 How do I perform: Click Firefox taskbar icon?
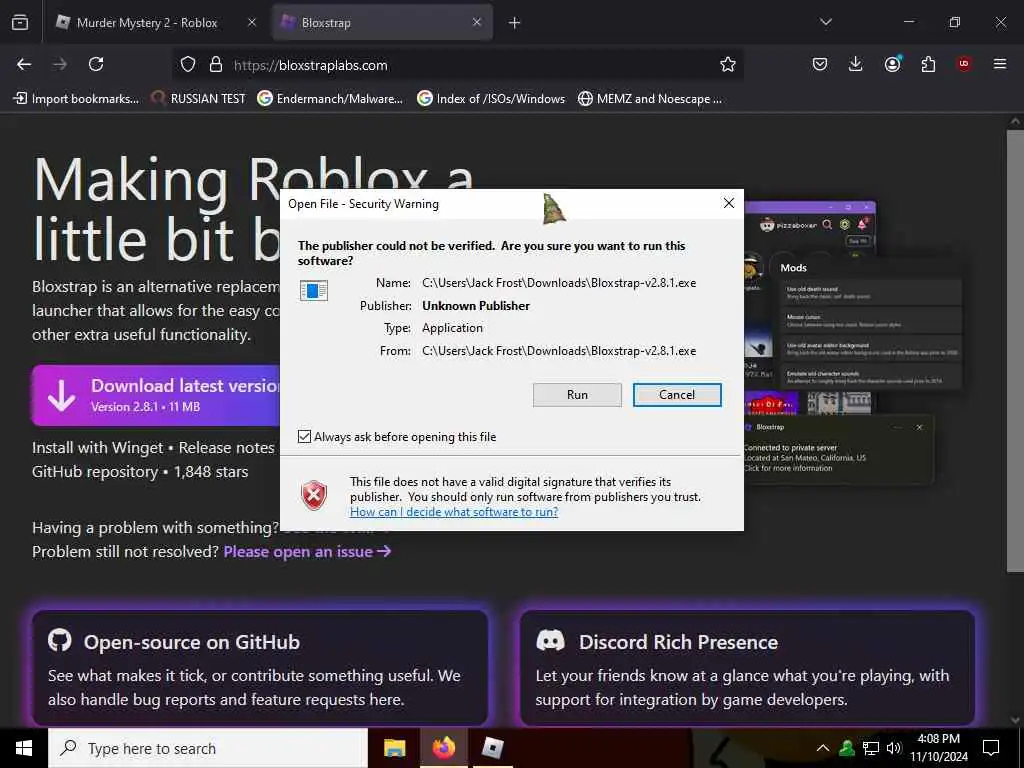tap(443, 748)
